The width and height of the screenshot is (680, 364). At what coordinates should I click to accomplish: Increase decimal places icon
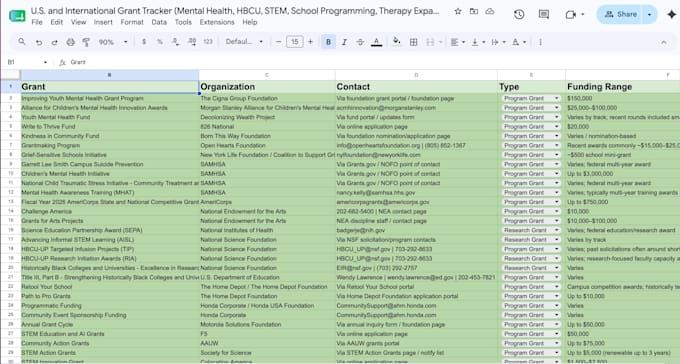click(192, 42)
